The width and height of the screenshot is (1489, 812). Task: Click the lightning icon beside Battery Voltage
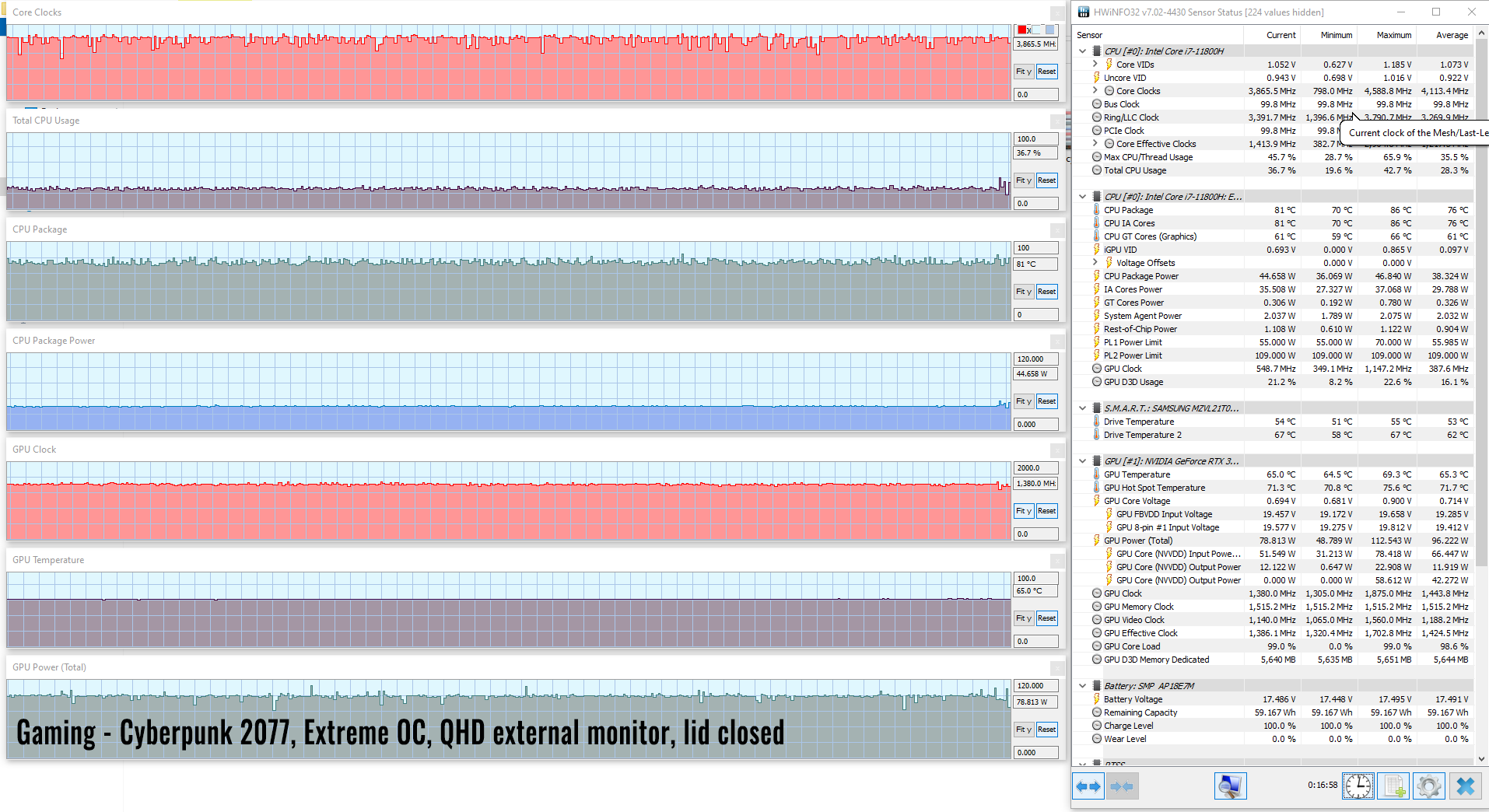tap(1097, 699)
